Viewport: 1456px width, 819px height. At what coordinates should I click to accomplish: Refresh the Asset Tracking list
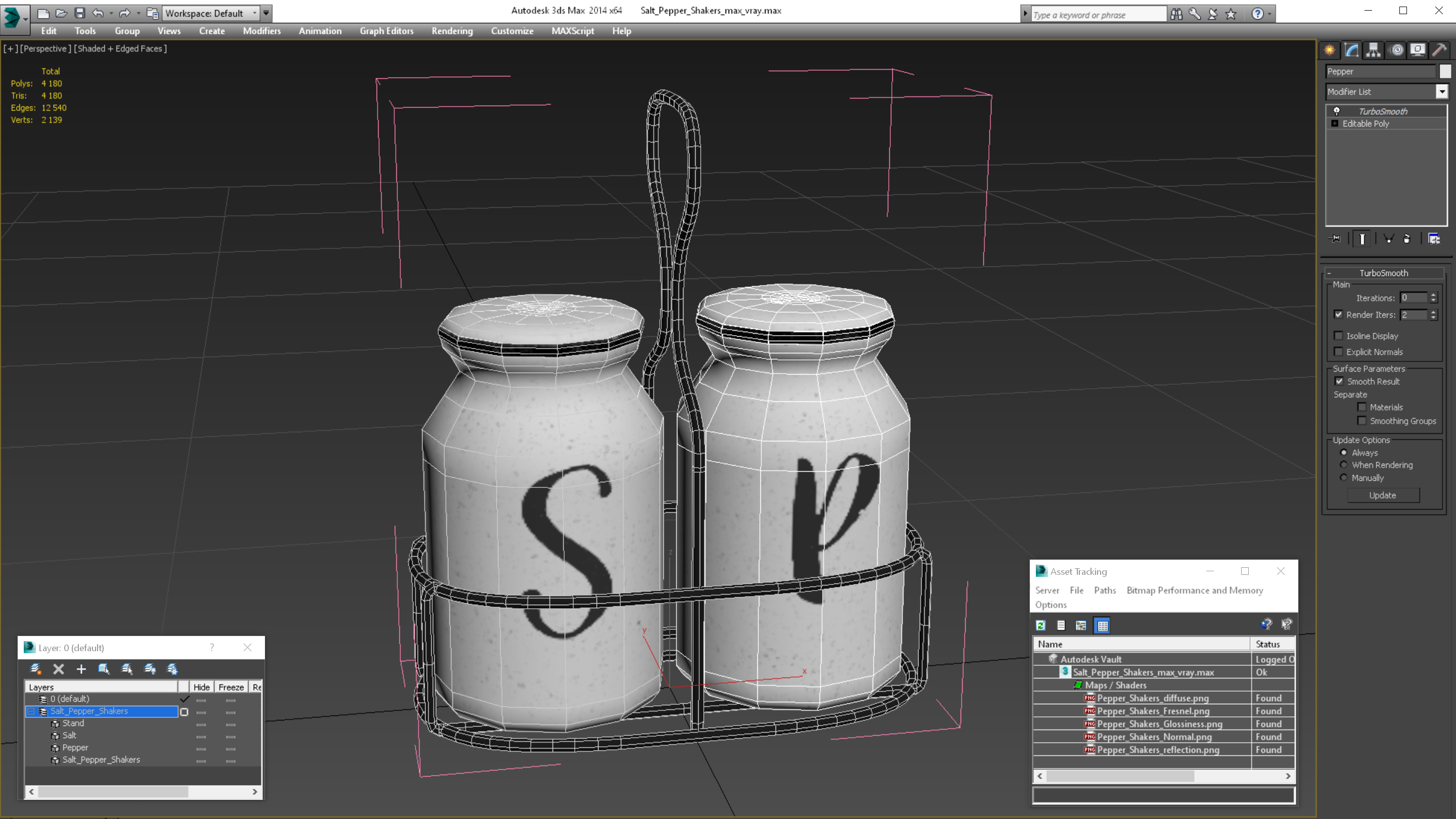pos(1040,625)
